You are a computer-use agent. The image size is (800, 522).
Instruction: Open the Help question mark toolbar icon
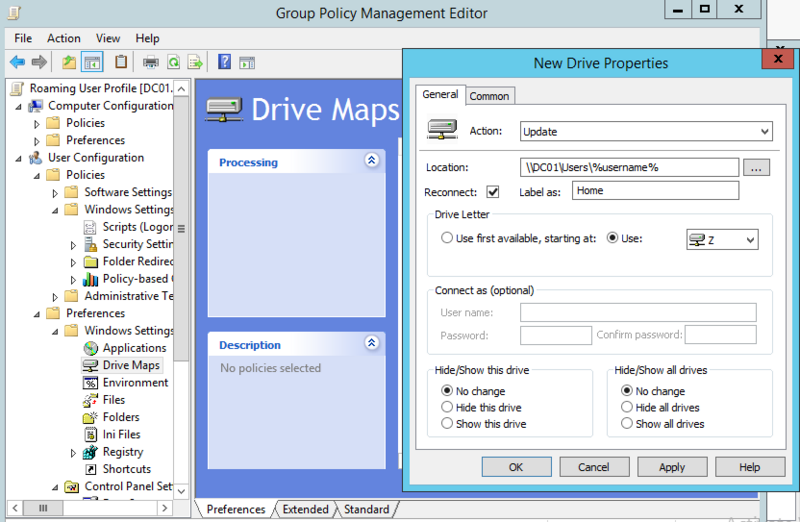coord(224,62)
